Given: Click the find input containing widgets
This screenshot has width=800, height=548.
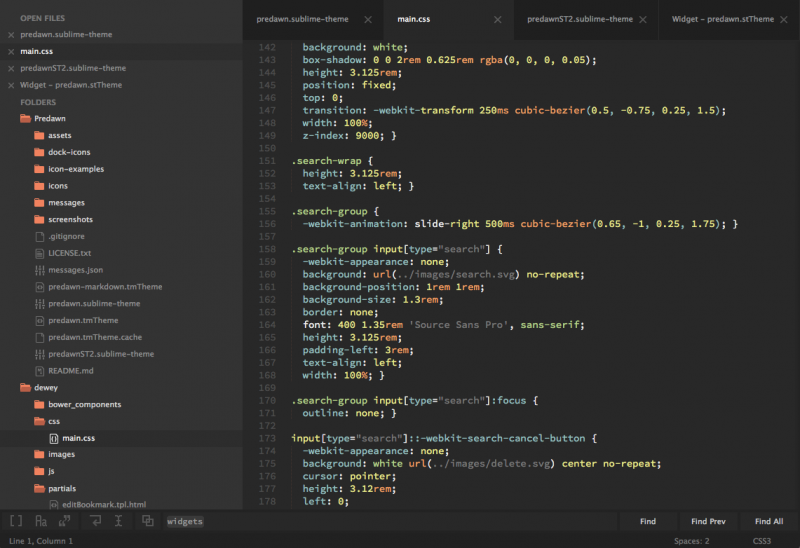Looking at the screenshot, I should point(388,521).
